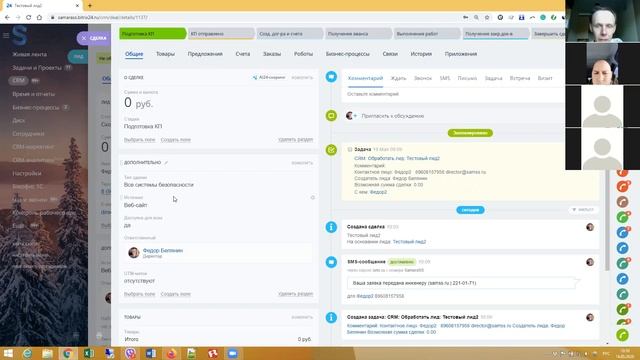The height and width of the screenshot is (360, 640).
Task: Open Excel from taskbar
Action: click(89, 353)
